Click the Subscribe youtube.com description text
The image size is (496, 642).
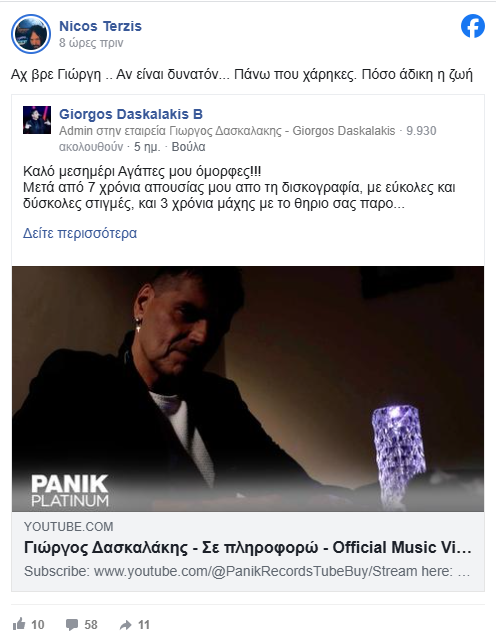click(247, 571)
